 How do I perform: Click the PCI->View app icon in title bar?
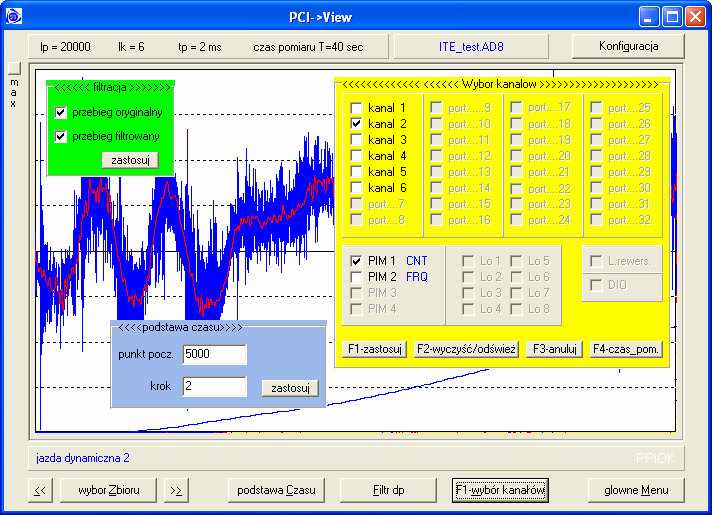tap(14, 16)
